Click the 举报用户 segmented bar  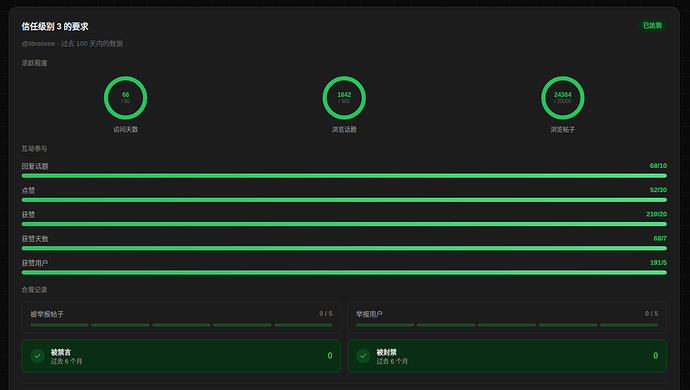pyautogui.click(x=507, y=325)
